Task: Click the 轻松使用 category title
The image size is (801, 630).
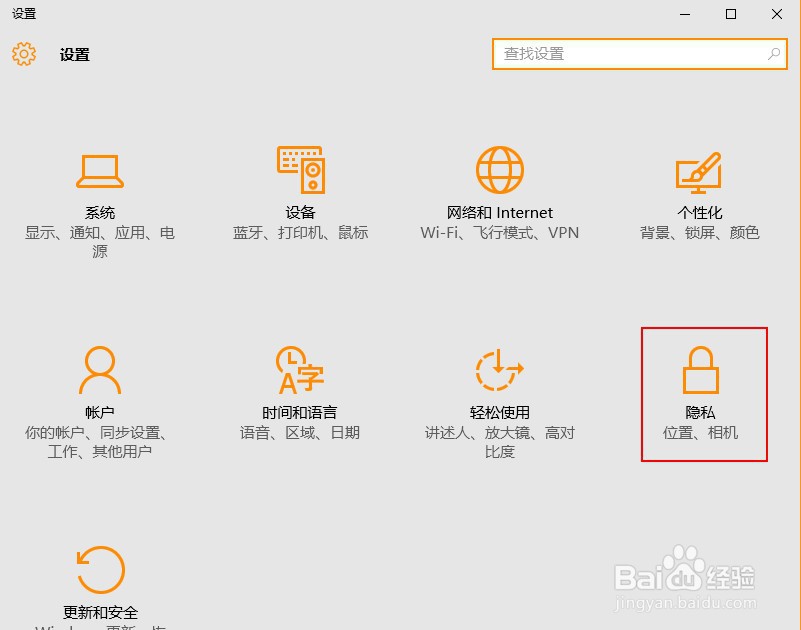Action: [x=500, y=412]
